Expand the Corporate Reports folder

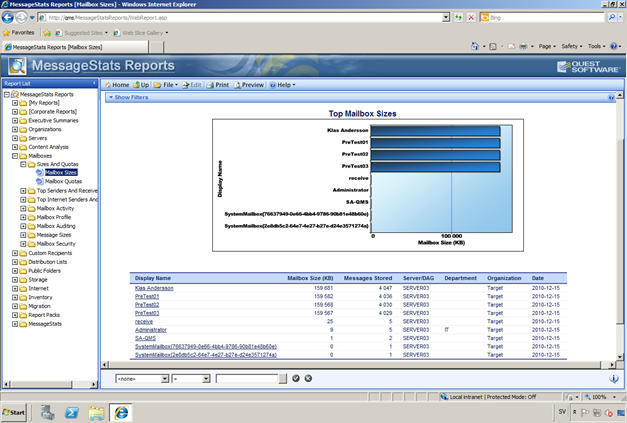point(15,112)
